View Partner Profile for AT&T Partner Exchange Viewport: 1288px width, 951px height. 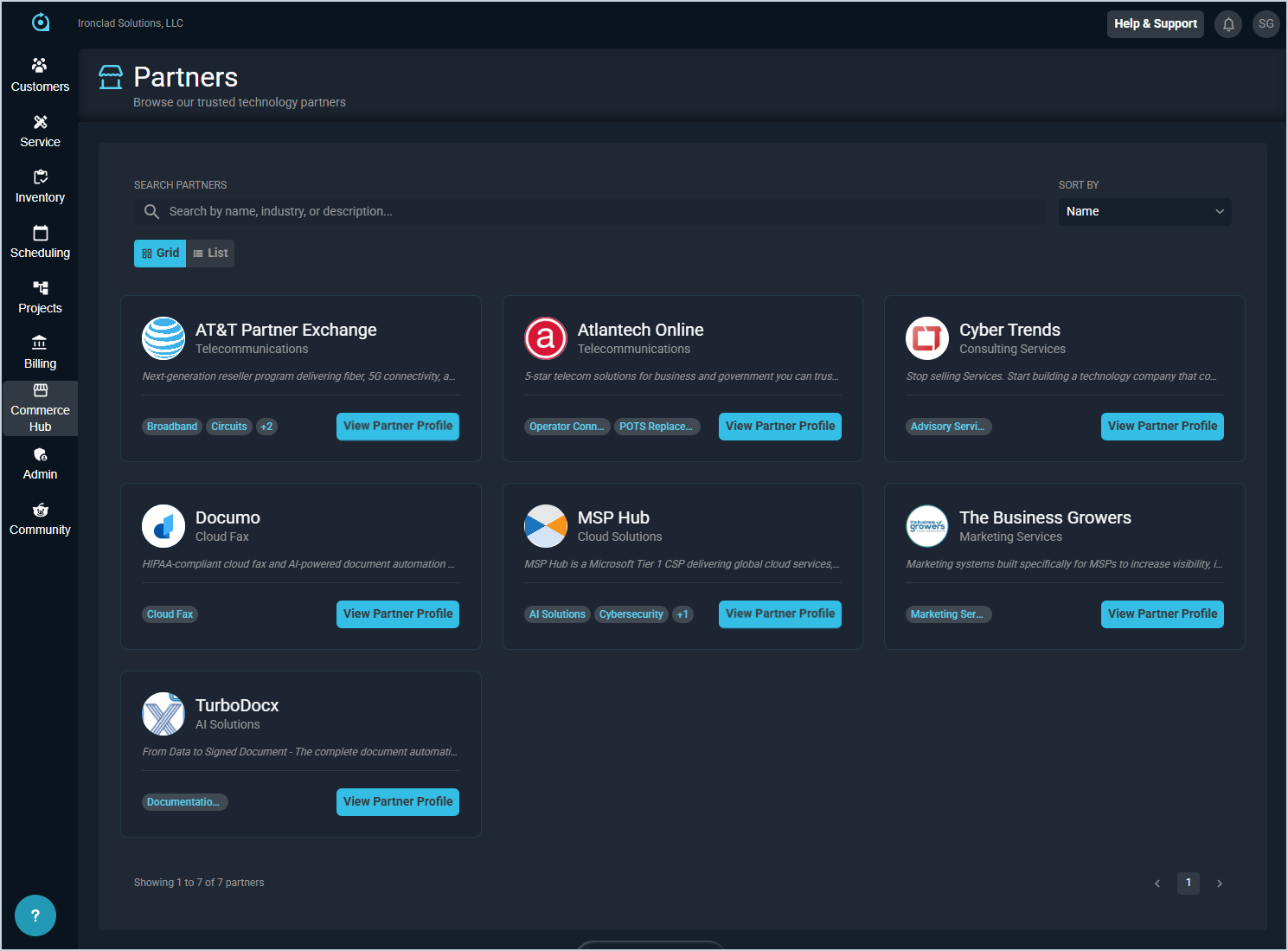(x=398, y=427)
